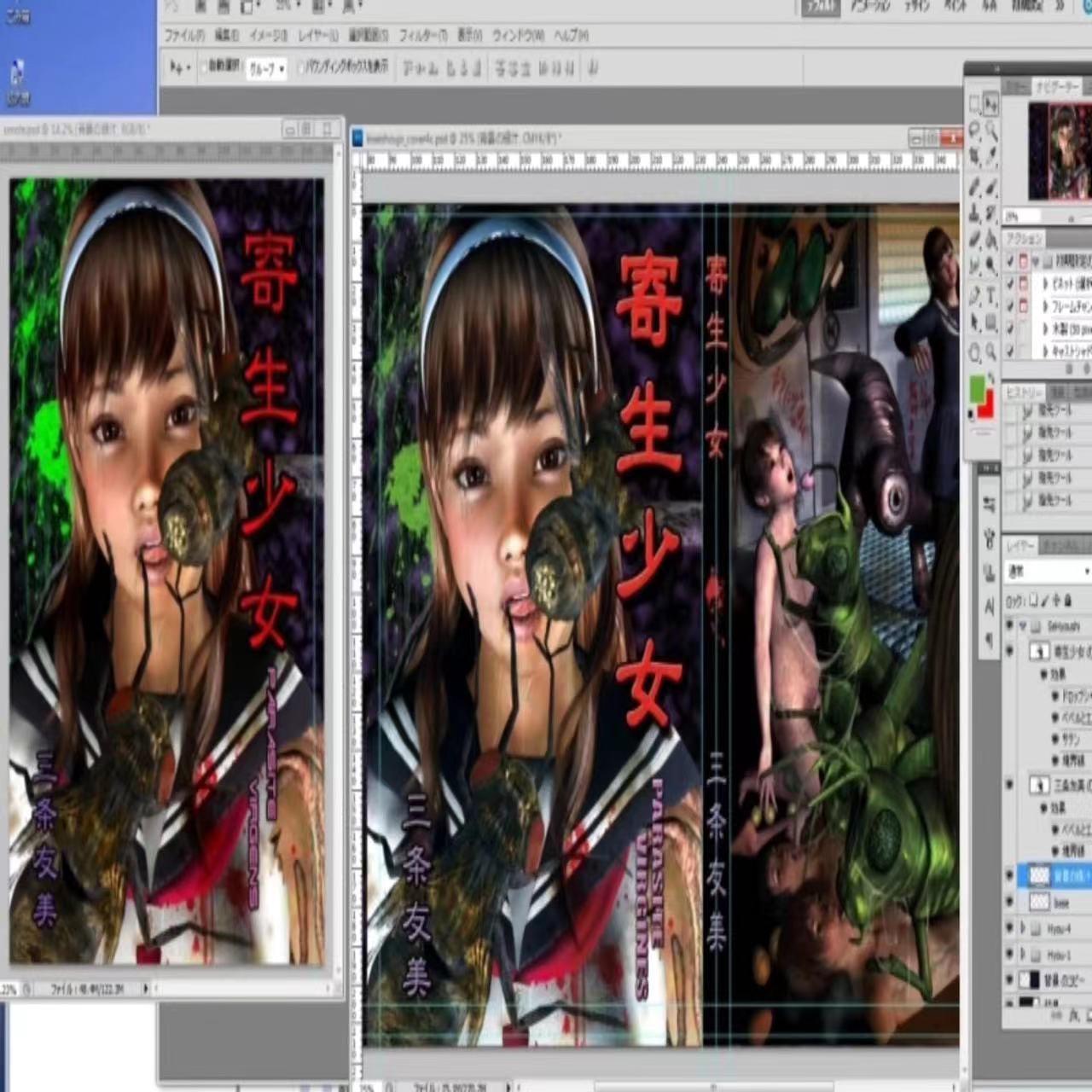The width and height of the screenshot is (1092, 1092).
Task: Open the グループ auto-select dropdown
Action: [266, 69]
